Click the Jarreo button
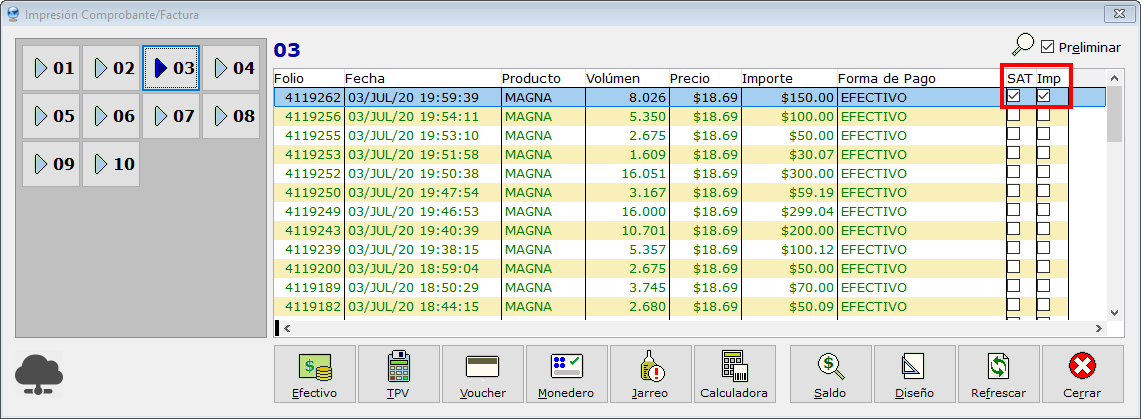The height and width of the screenshot is (419, 1141). pos(650,375)
